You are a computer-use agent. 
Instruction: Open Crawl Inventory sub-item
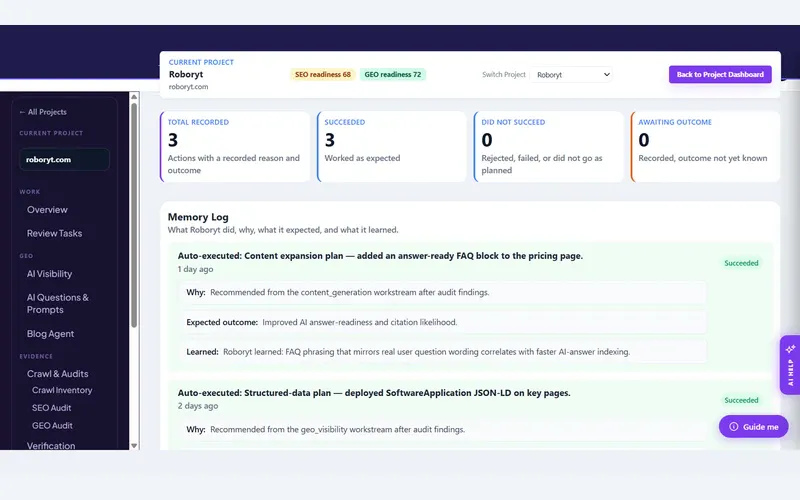62,390
